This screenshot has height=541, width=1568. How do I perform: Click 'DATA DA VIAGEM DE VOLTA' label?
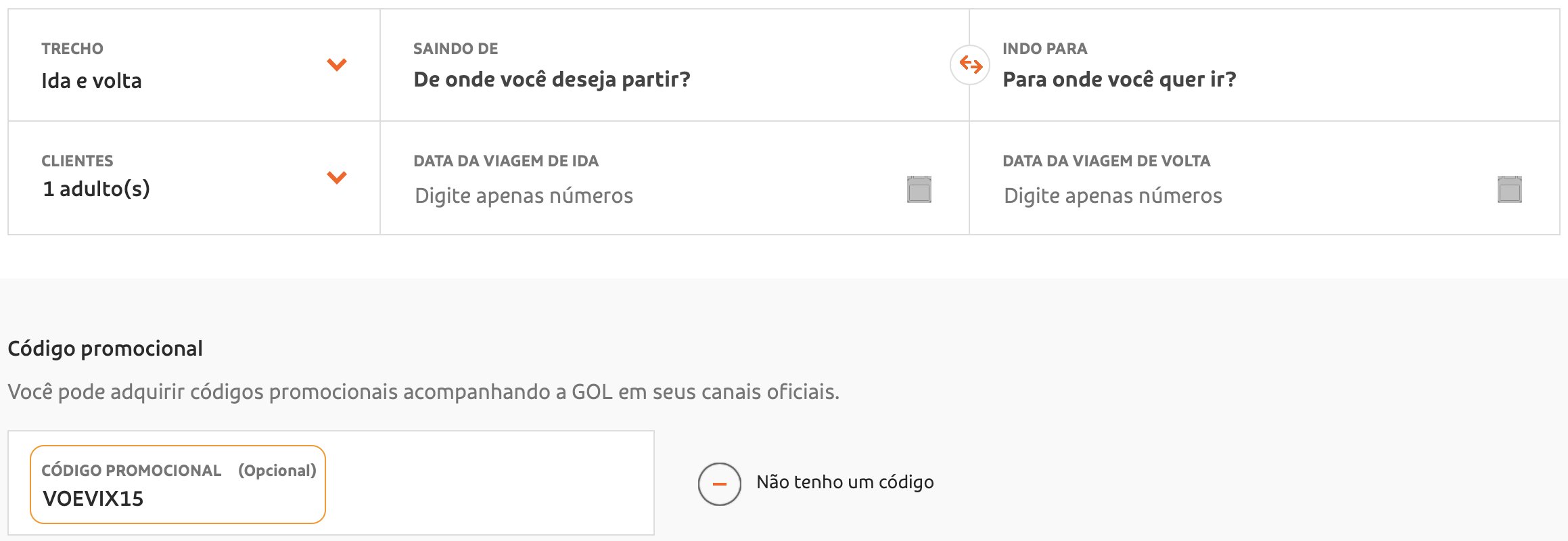coord(1107,161)
